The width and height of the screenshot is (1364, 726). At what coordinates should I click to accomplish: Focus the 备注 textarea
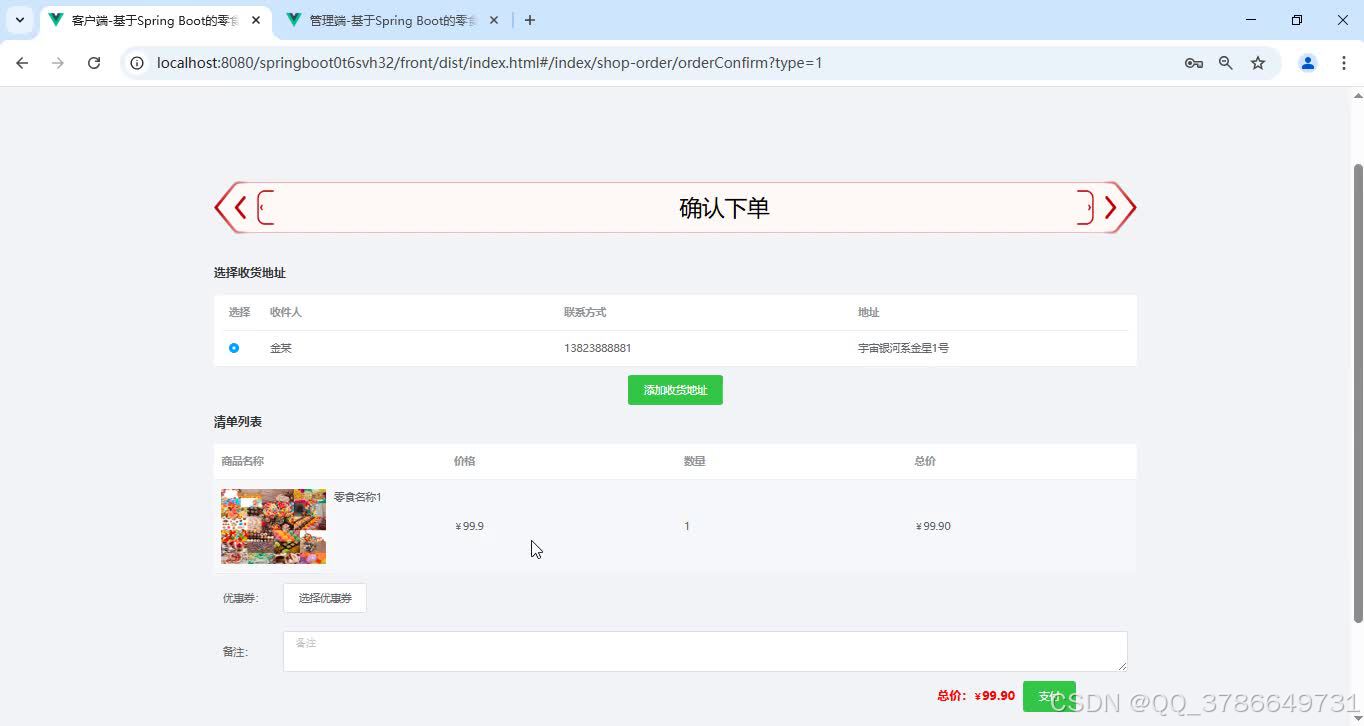[705, 651]
